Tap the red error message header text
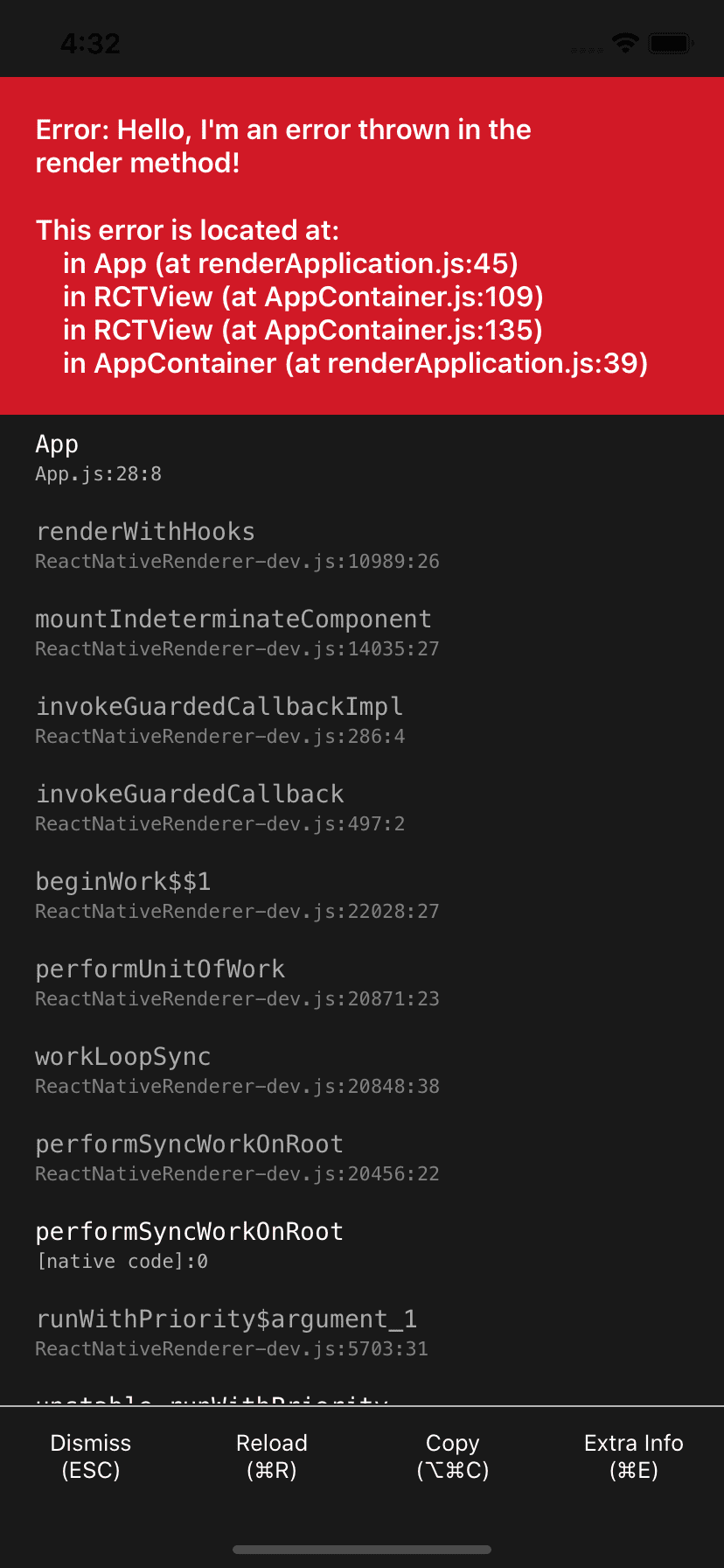This screenshot has height=1568, width=724. (x=283, y=146)
